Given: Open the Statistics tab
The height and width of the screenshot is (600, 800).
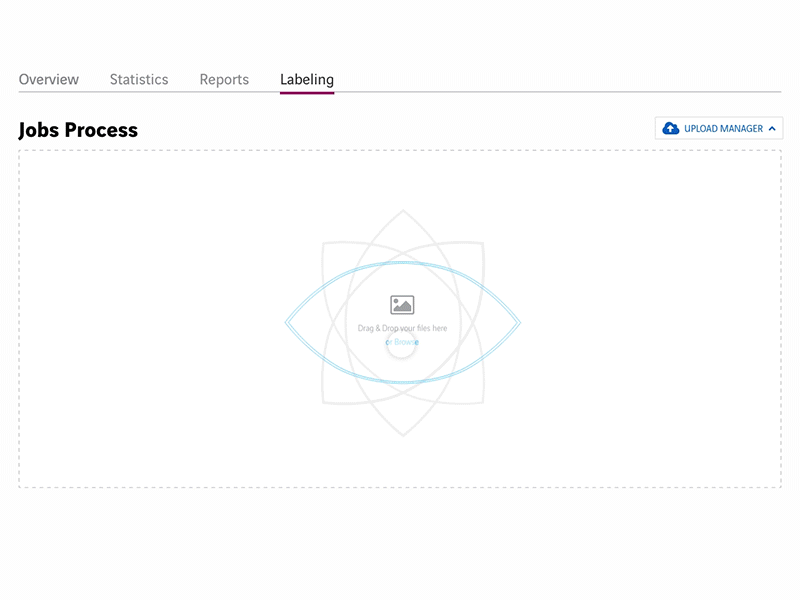Looking at the screenshot, I should 139,80.
